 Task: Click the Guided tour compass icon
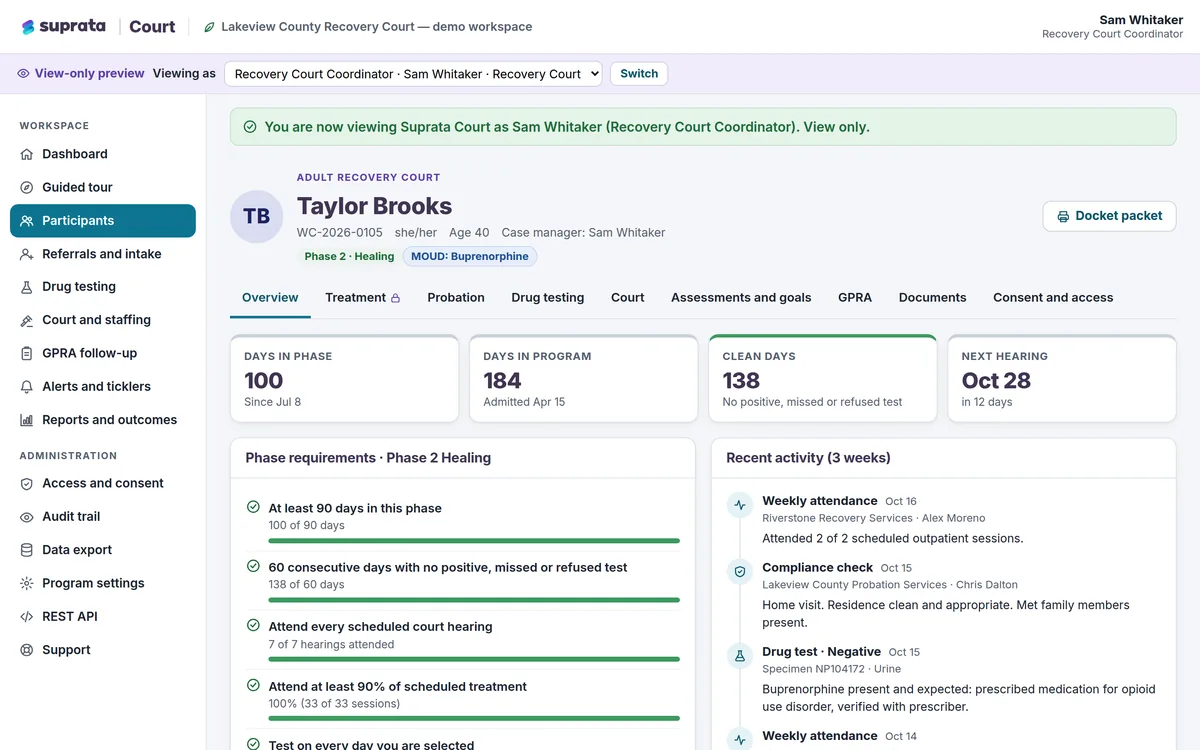pyautogui.click(x=27, y=187)
